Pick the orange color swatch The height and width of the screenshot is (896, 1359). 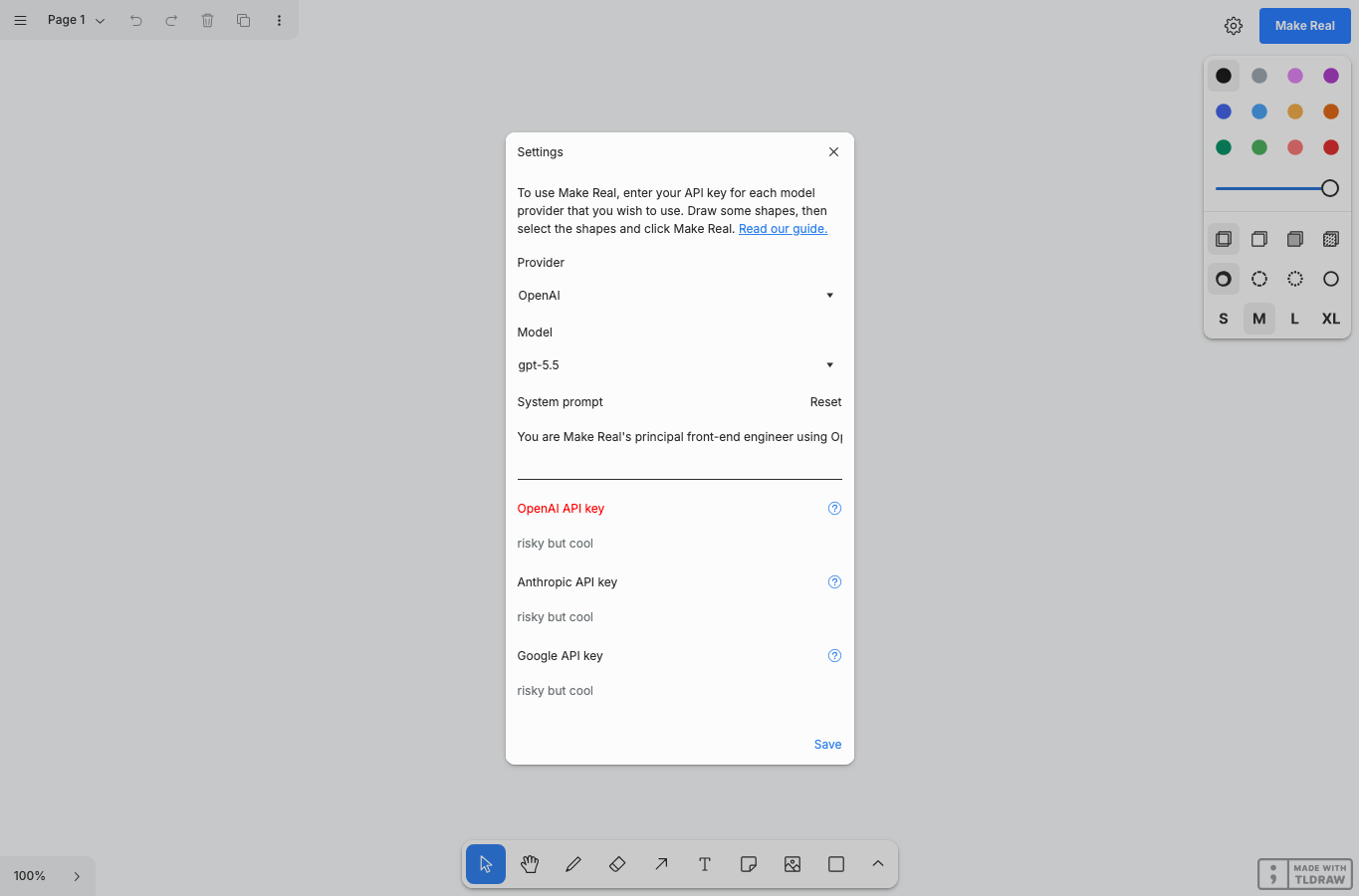tap(1331, 112)
